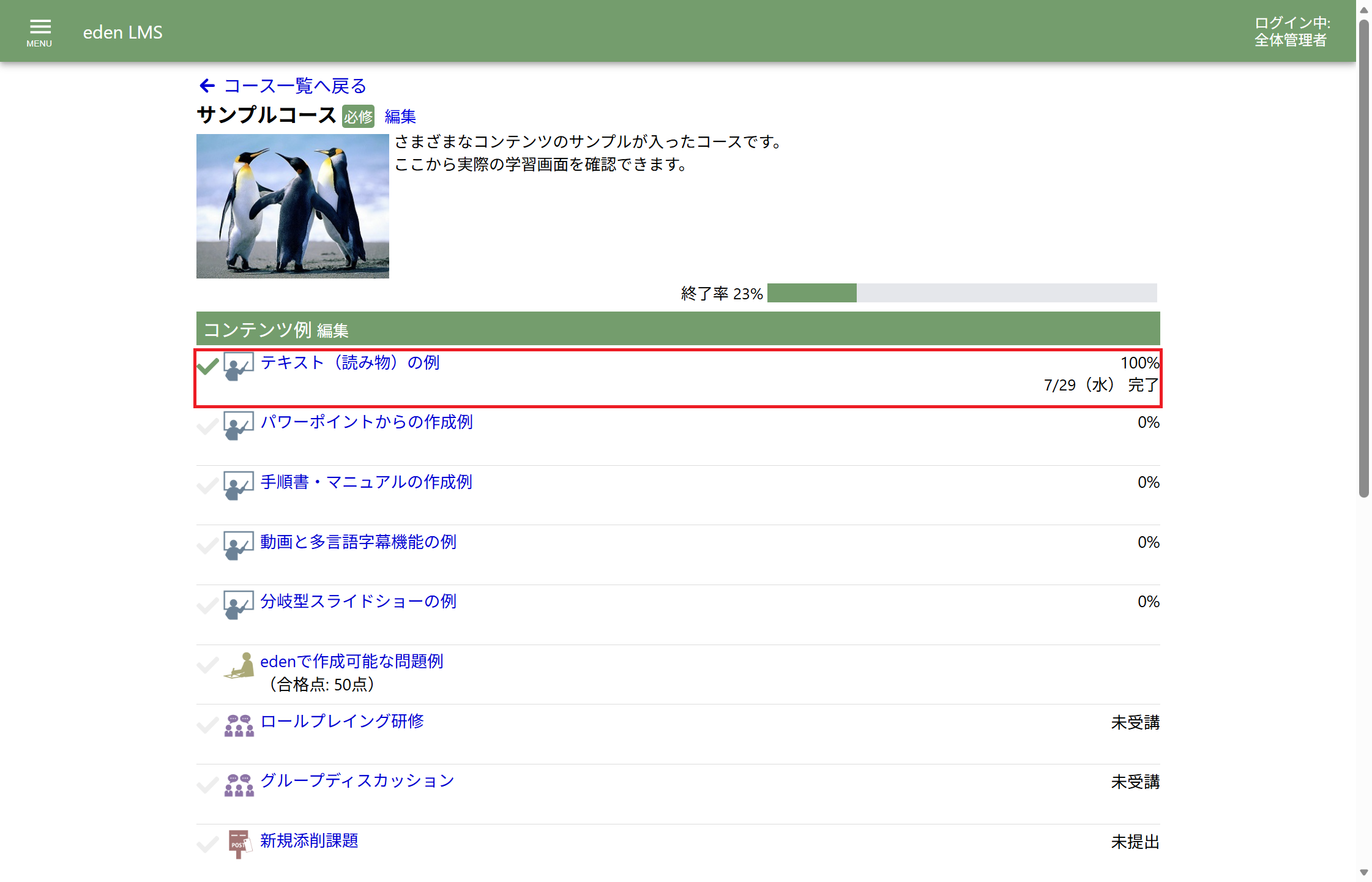Image resolution: width=1372 pixels, height=882 pixels.
Task: Click grey checkmark of 手順書・マニュアルの作成例
Action: 208,486
